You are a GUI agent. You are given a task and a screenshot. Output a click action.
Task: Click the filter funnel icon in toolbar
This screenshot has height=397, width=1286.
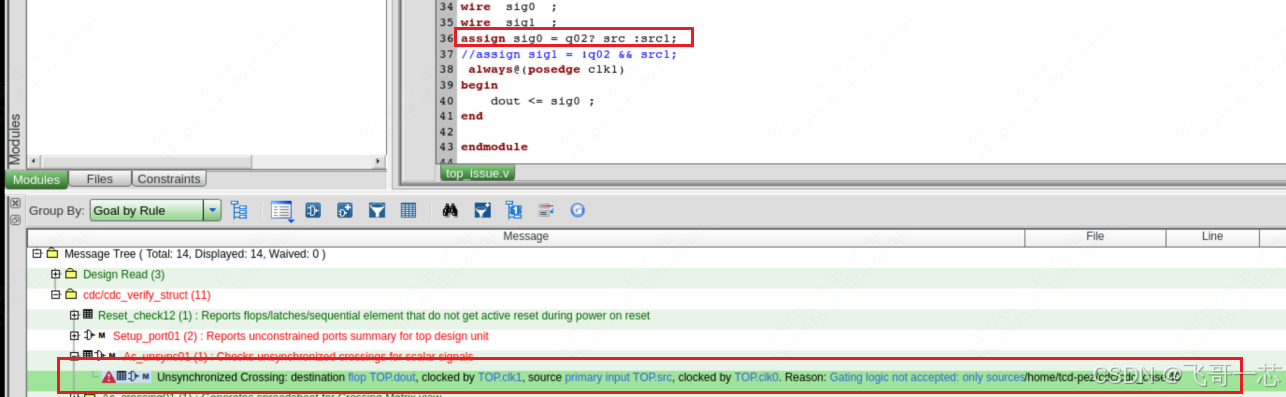pyautogui.click(x=377, y=211)
